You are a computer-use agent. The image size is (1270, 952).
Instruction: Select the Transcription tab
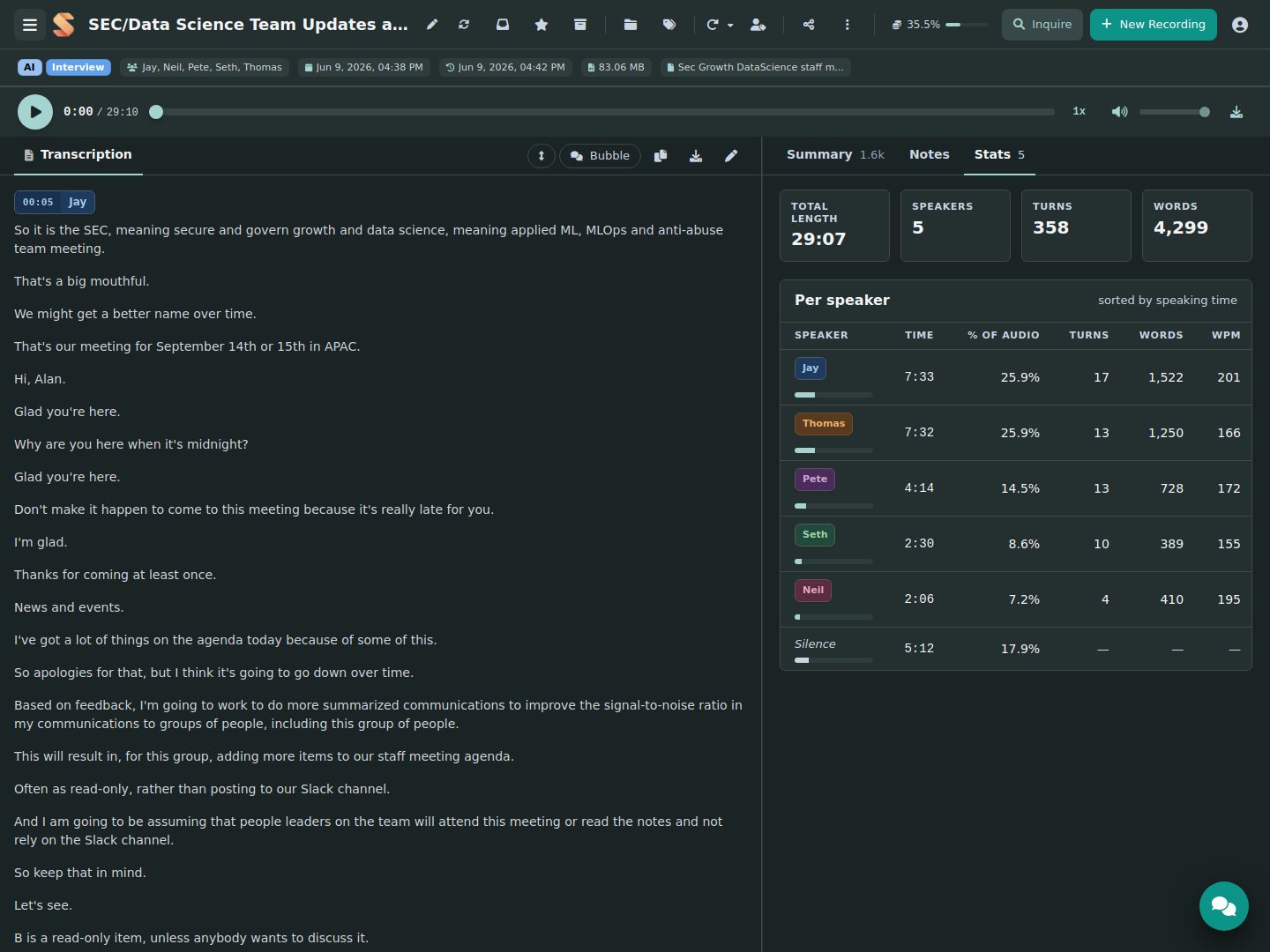coord(78,155)
